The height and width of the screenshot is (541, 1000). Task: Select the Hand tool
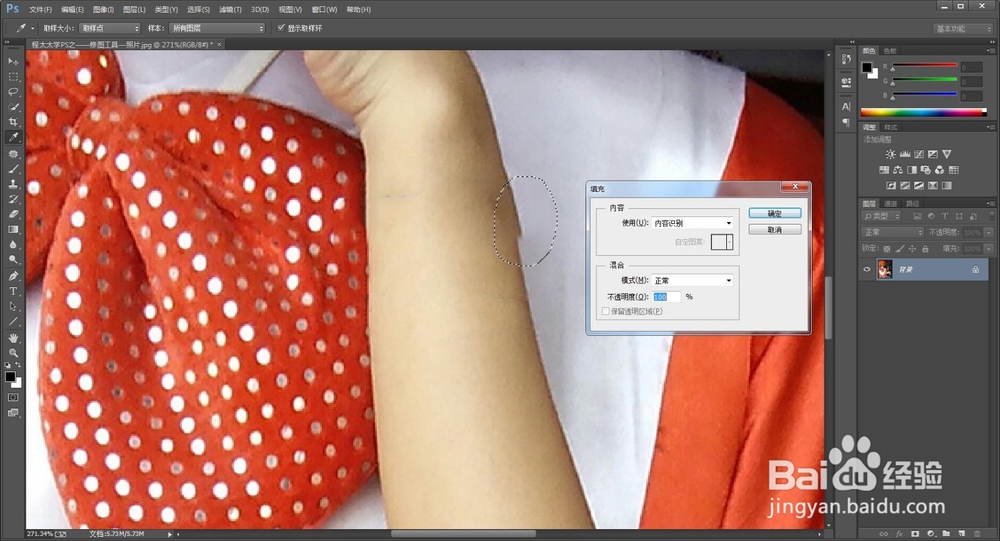(13, 338)
